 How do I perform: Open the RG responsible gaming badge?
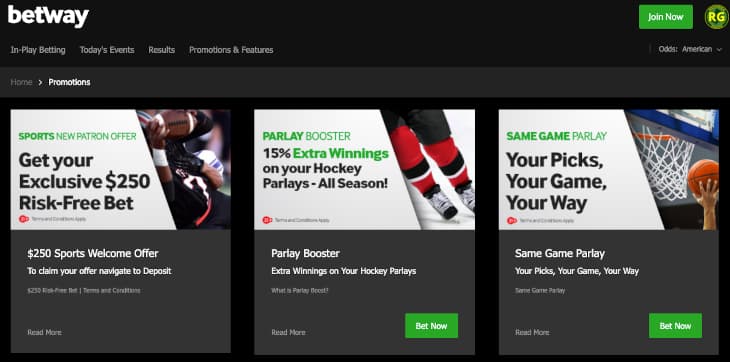(716, 17)
